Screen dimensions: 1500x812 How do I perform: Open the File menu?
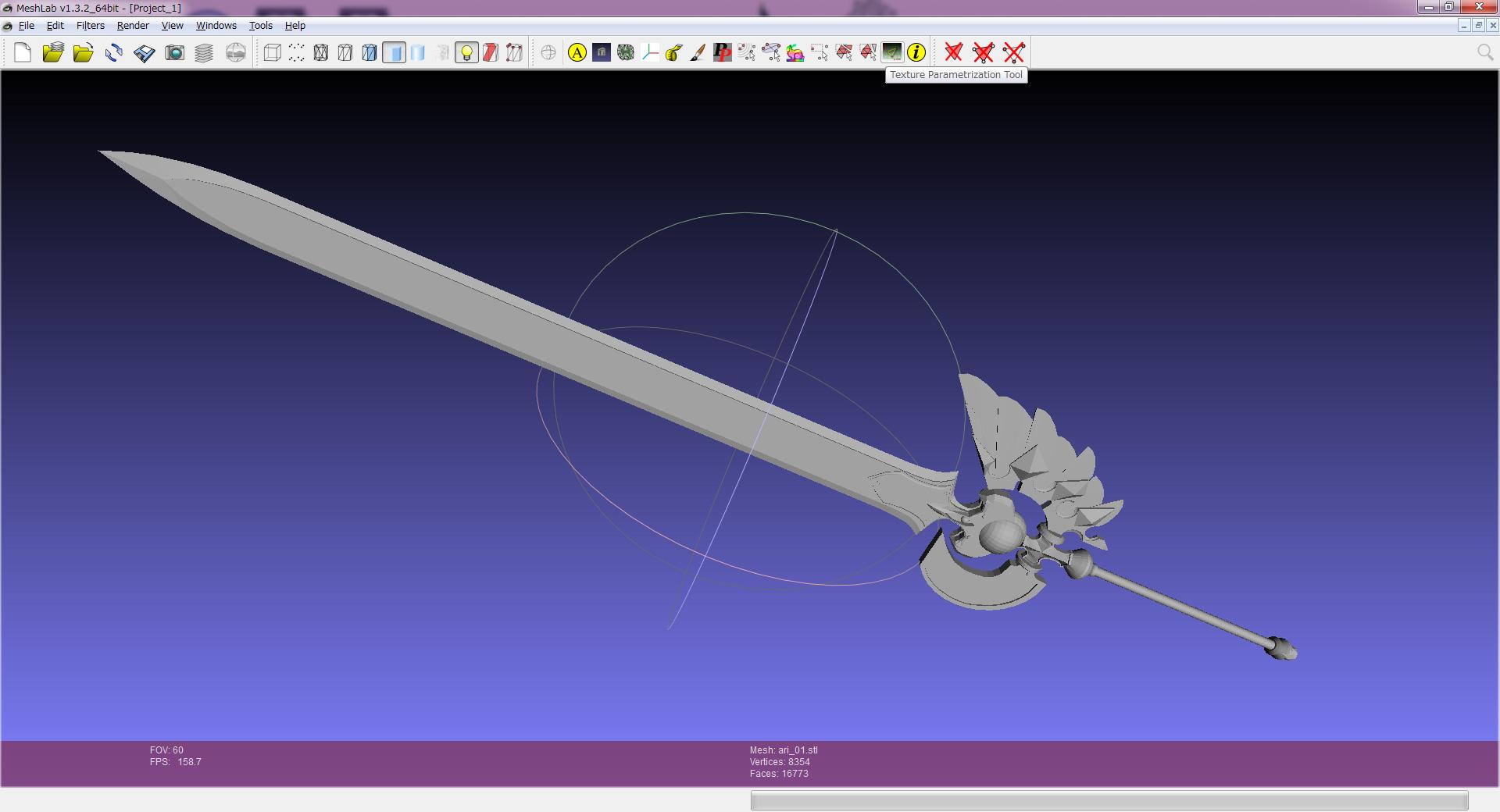(x=27, y=26)
